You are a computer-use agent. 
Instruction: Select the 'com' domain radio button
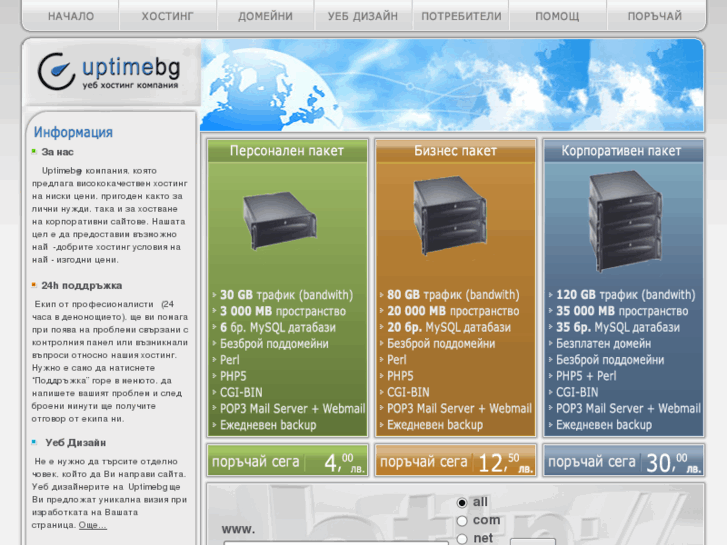462,521
